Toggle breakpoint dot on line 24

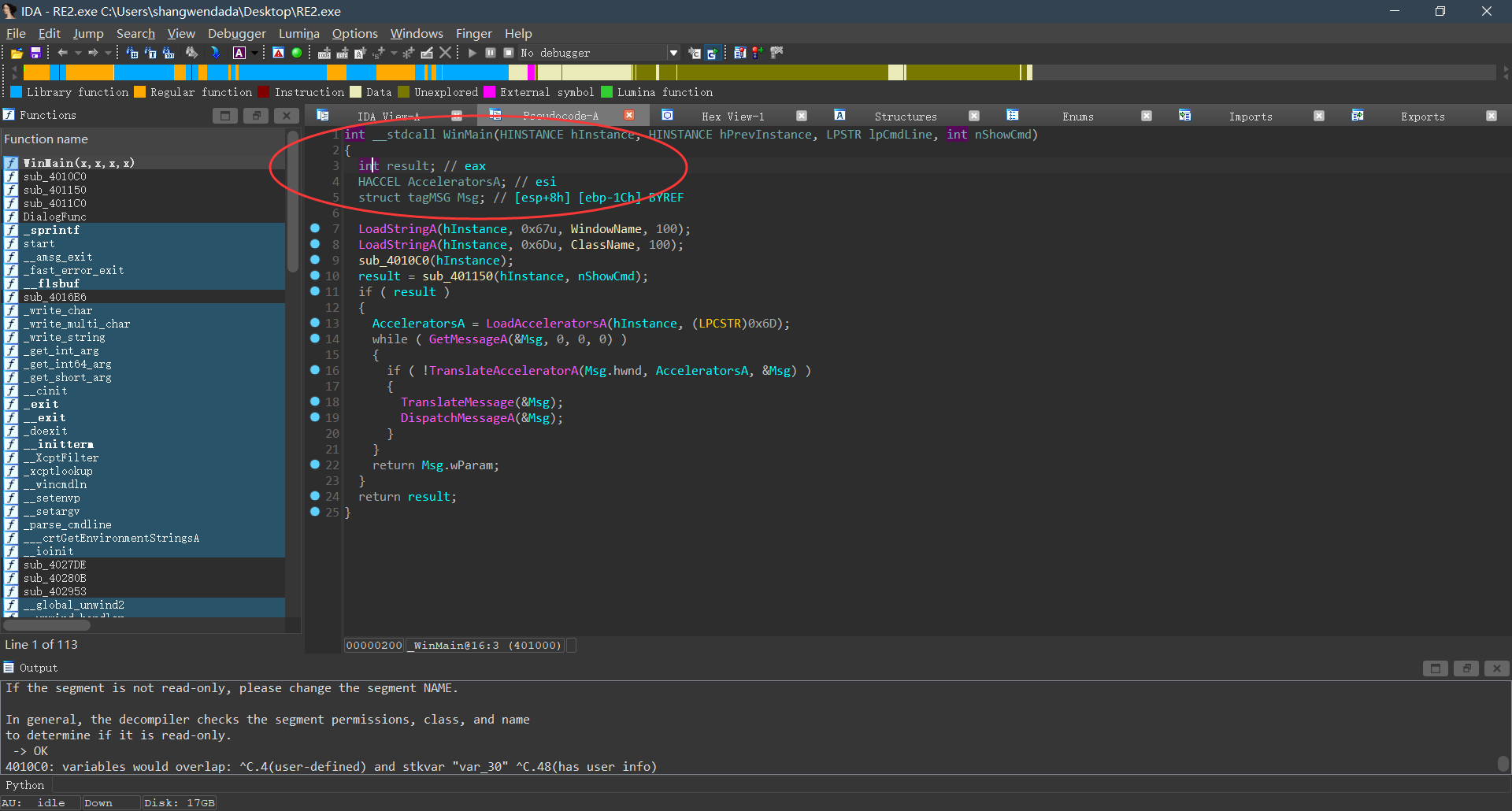click(315, 496)
